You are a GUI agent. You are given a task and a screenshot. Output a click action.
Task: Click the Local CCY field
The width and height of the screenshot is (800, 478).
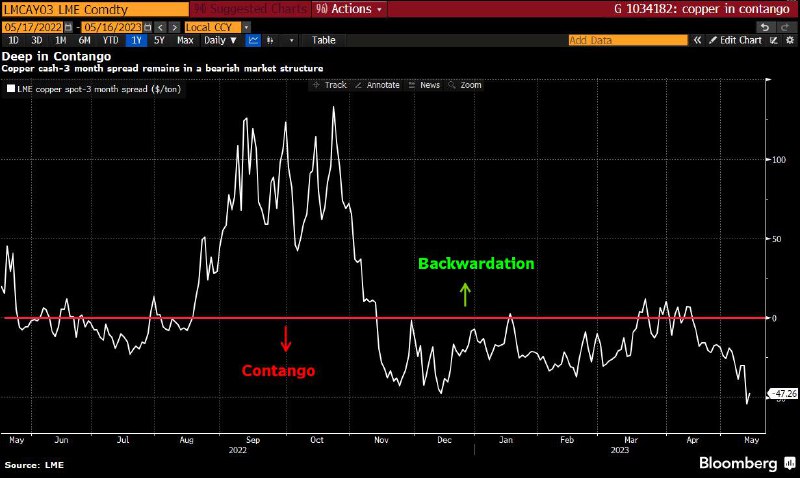pyautogui.click(x=213, y=27)
